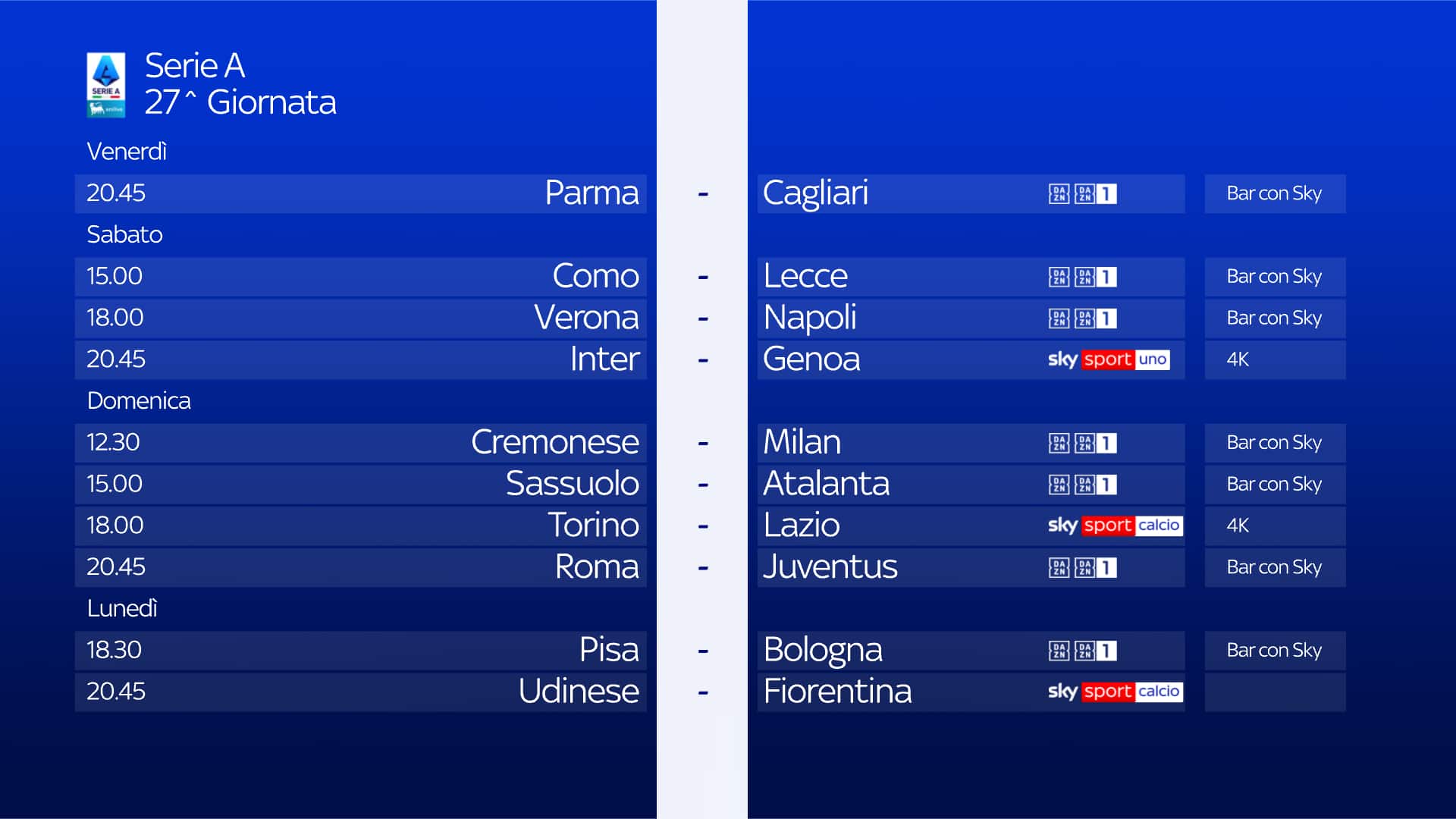
Task: Click the DAZN icon next to Atalanta
Action: [x=1059, y=485]
